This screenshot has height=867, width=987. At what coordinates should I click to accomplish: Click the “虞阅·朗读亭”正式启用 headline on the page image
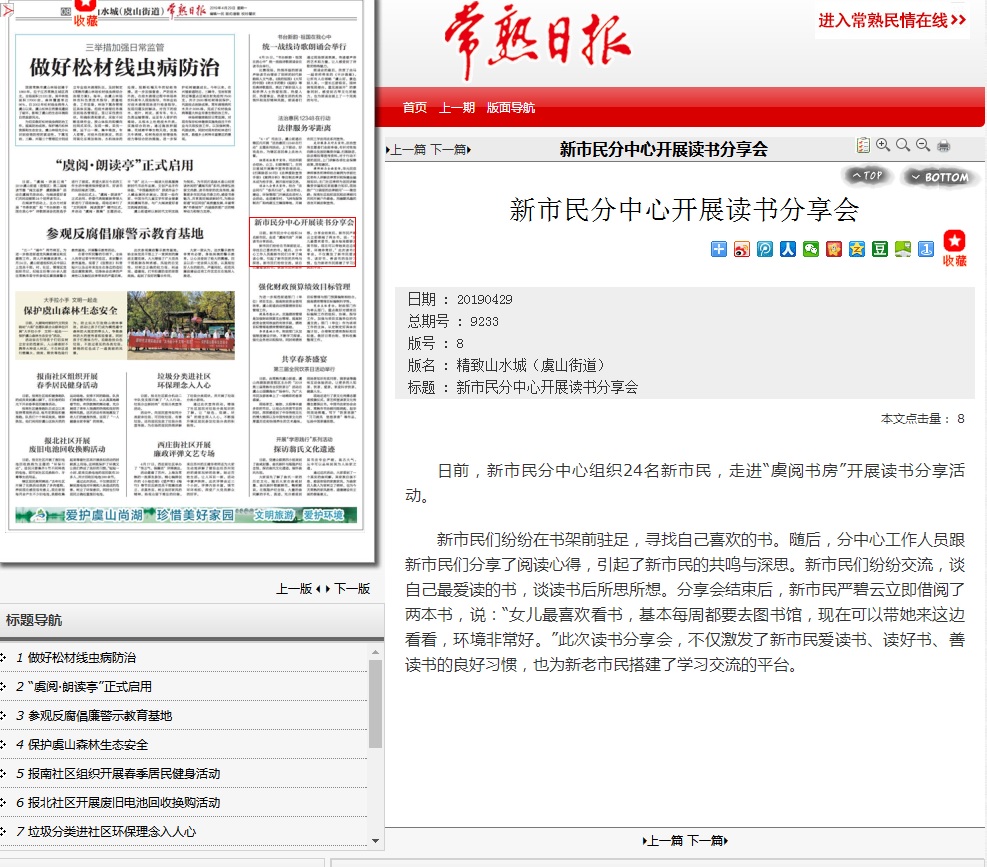(x=125, y=165)
